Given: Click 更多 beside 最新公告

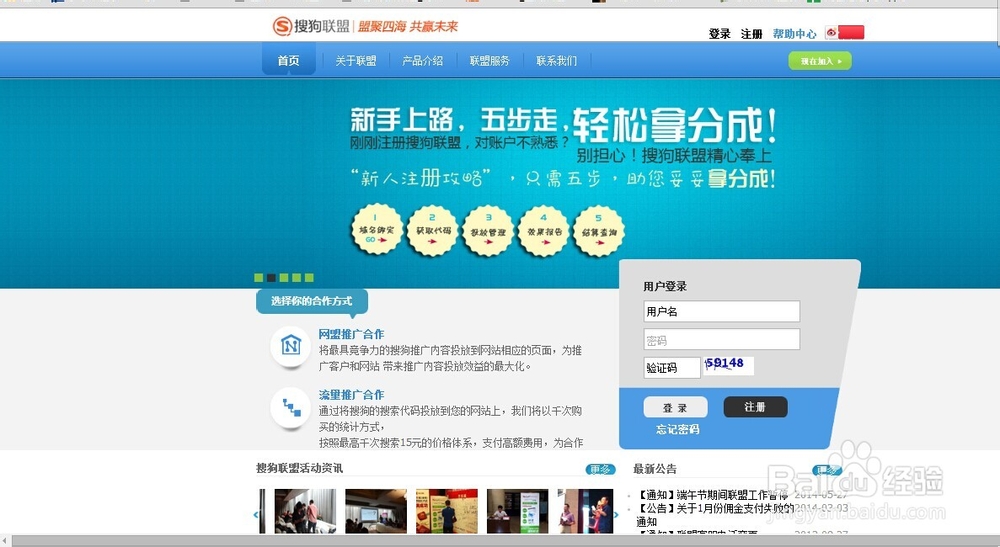Looking at the screenshot, I should pyautogui.click(x=827, y=470).
